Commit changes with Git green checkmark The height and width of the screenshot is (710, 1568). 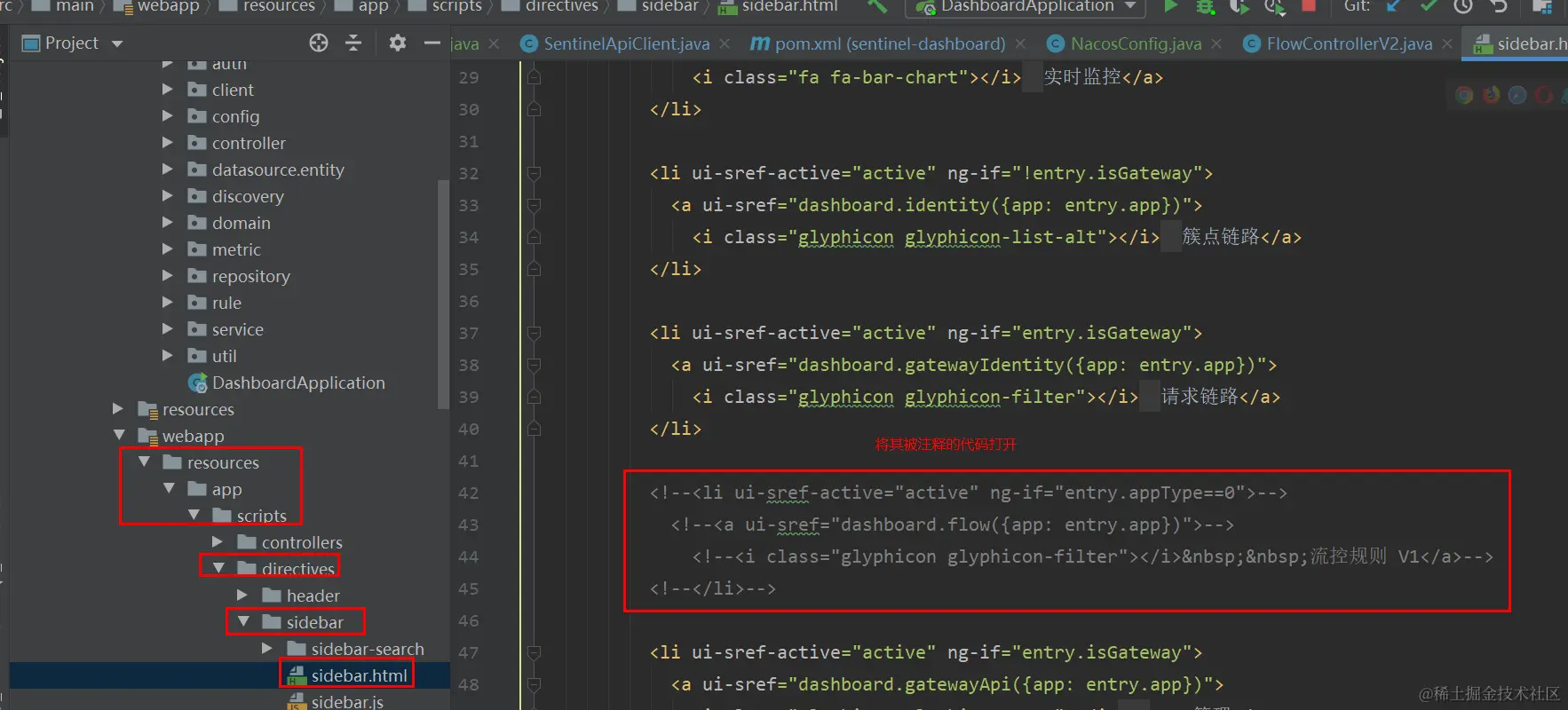(x=1429, y=6)
